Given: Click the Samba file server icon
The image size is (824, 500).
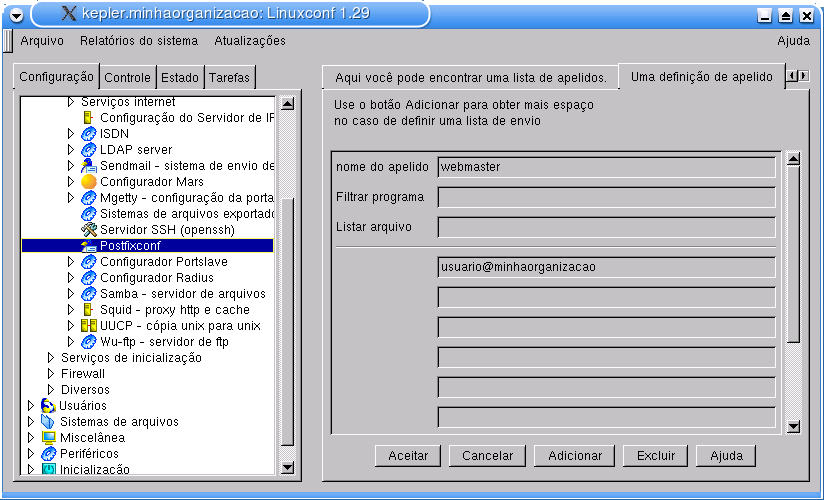Looking at the screenshot, I should 89,294.
